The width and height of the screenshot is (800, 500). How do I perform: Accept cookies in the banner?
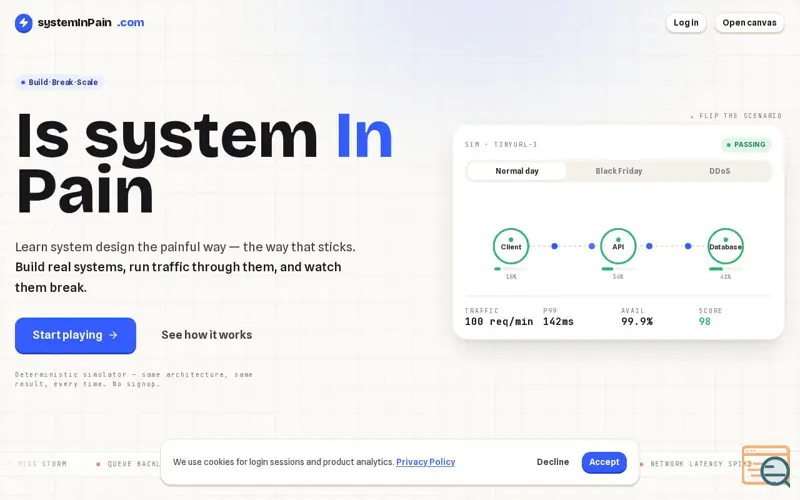point(604,462)
